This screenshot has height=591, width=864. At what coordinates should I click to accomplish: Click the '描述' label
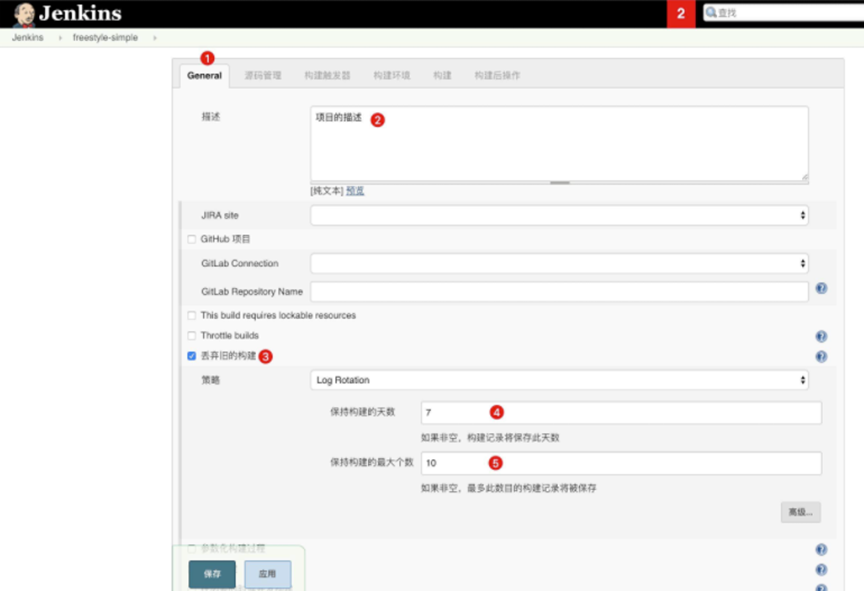click(210, 117)
